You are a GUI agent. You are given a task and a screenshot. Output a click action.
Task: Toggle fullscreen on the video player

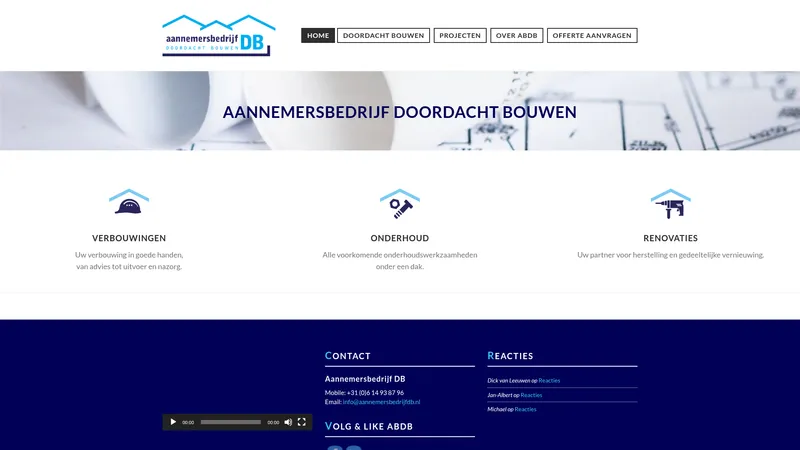[x=302, y=422]
